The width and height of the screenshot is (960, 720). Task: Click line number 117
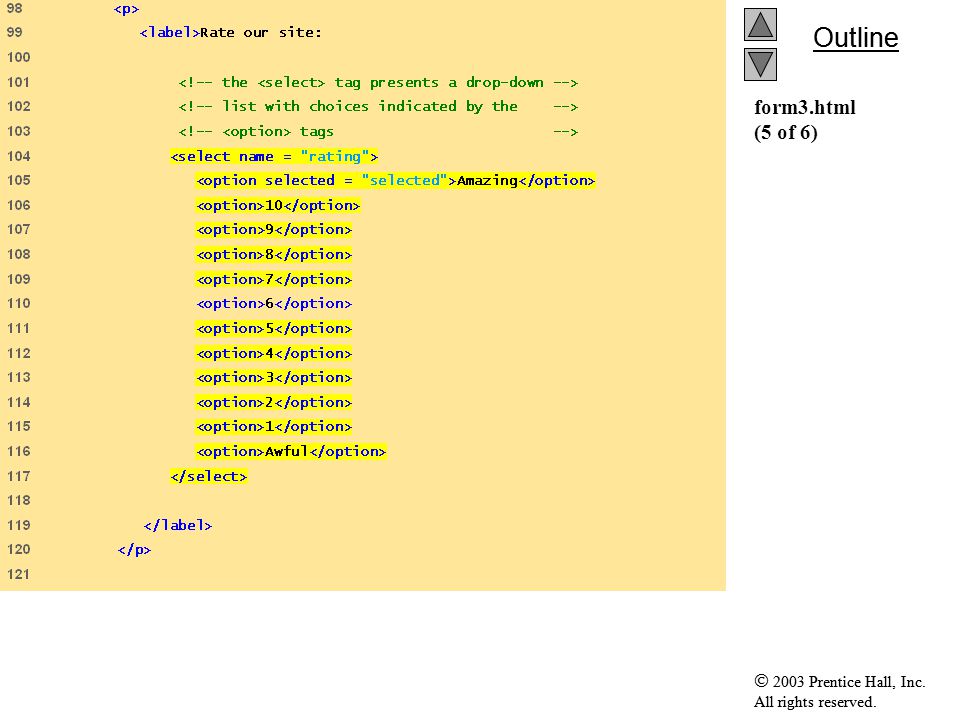click(18, 476)
